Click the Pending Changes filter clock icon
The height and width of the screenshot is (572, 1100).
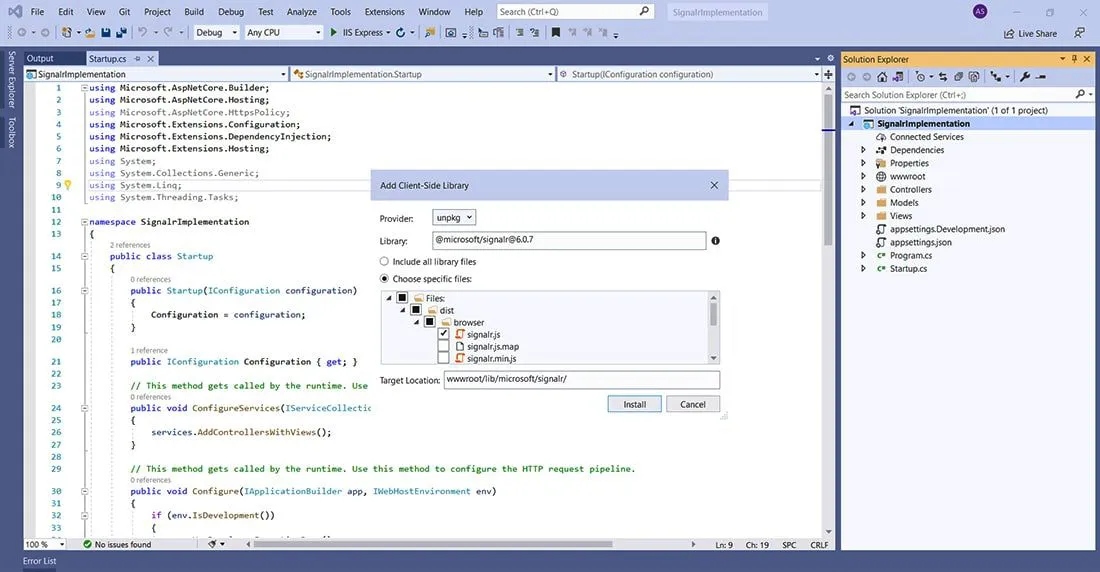pos(920,77)
